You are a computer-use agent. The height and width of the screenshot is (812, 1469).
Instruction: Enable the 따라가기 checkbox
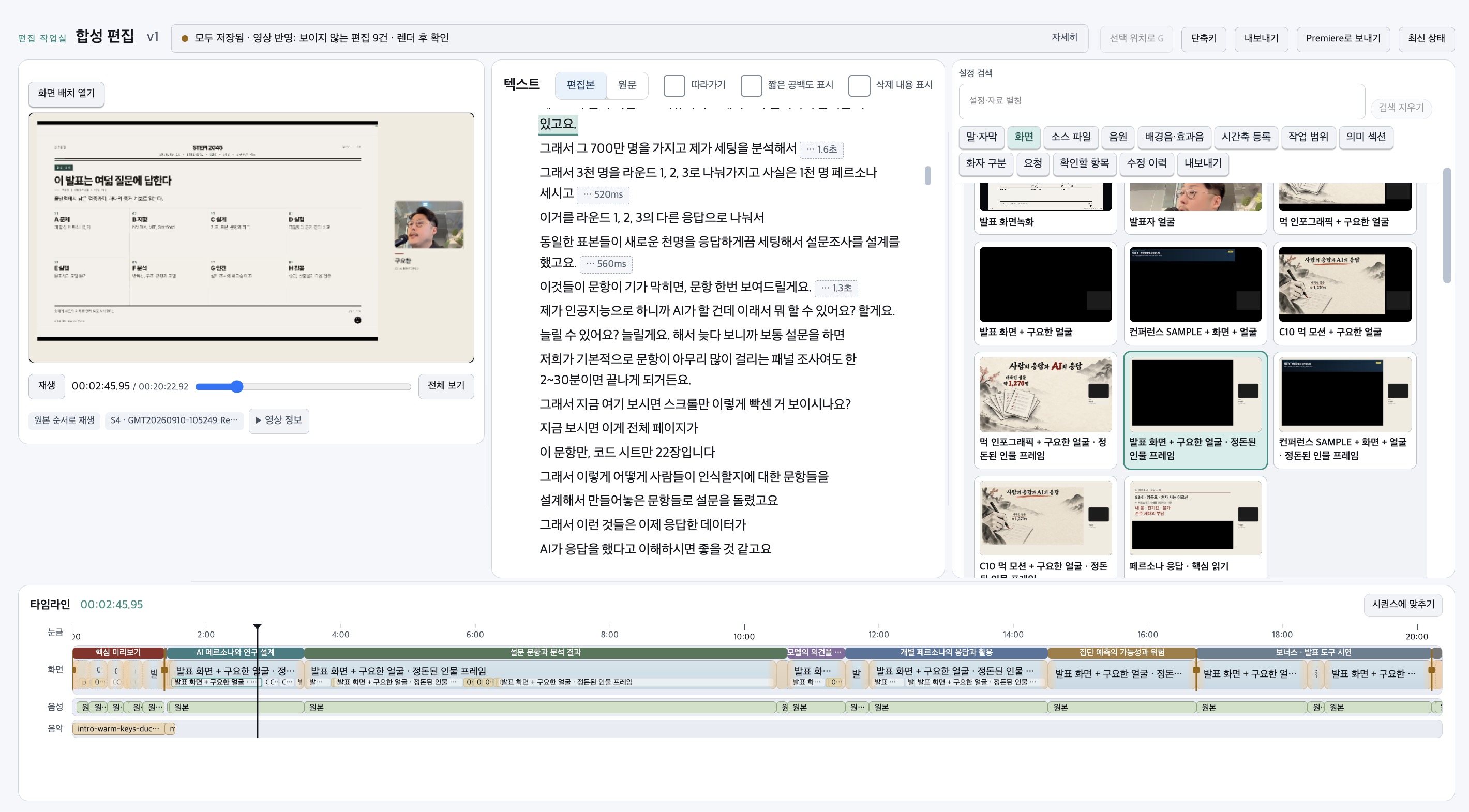(674, 85)
